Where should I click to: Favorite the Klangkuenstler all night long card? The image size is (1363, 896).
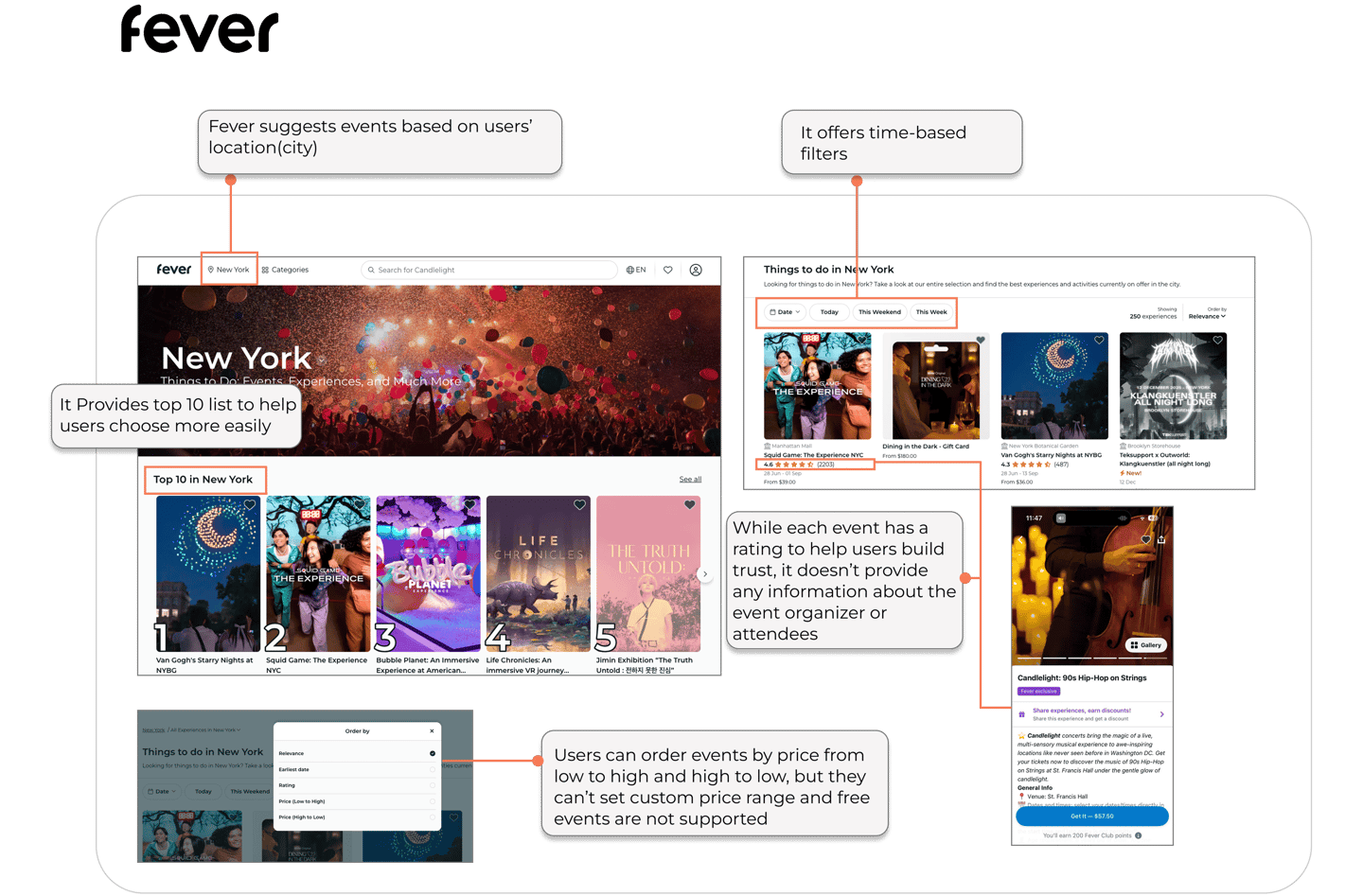(x=1217, y=341)
